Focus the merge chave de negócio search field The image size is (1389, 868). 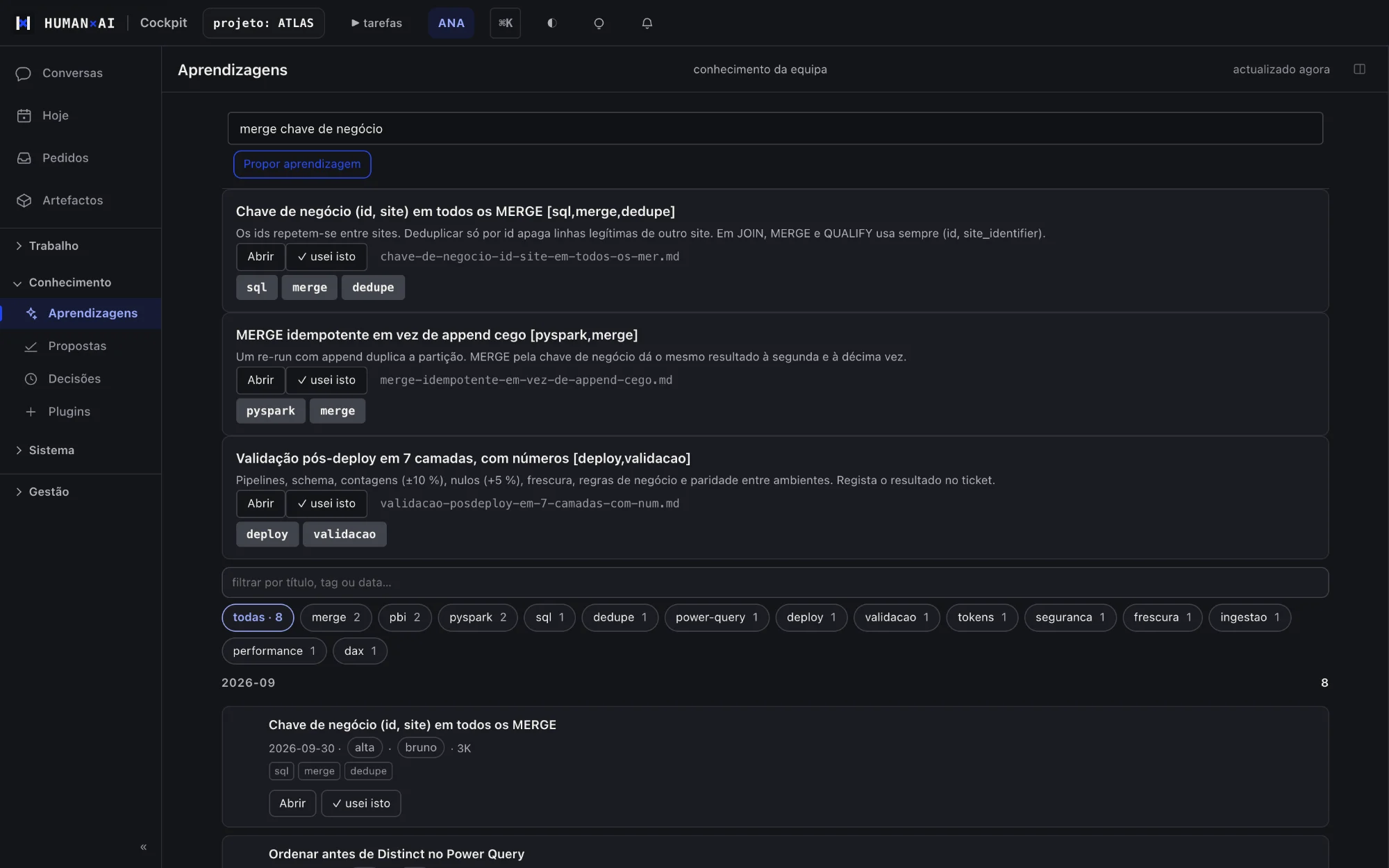[775, 128]
